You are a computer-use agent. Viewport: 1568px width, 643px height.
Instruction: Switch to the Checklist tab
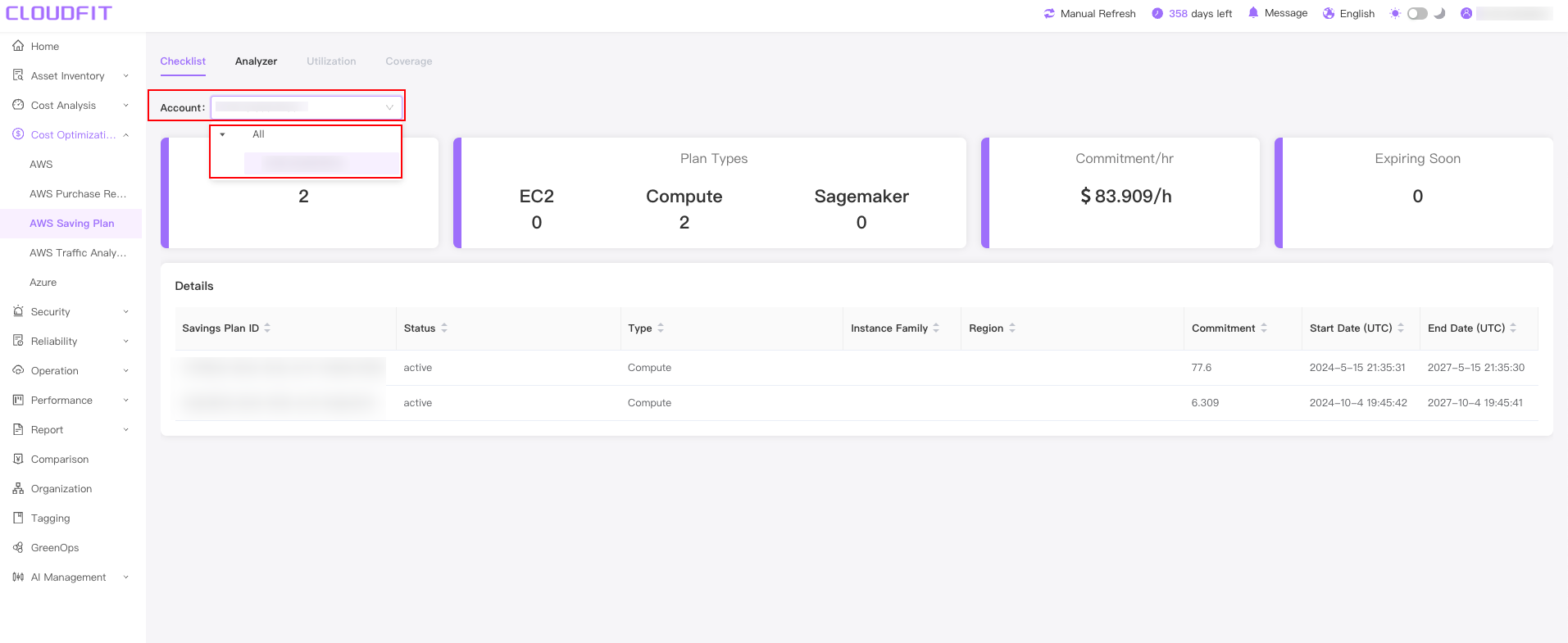pyautogui.click(x=183, y=61)
